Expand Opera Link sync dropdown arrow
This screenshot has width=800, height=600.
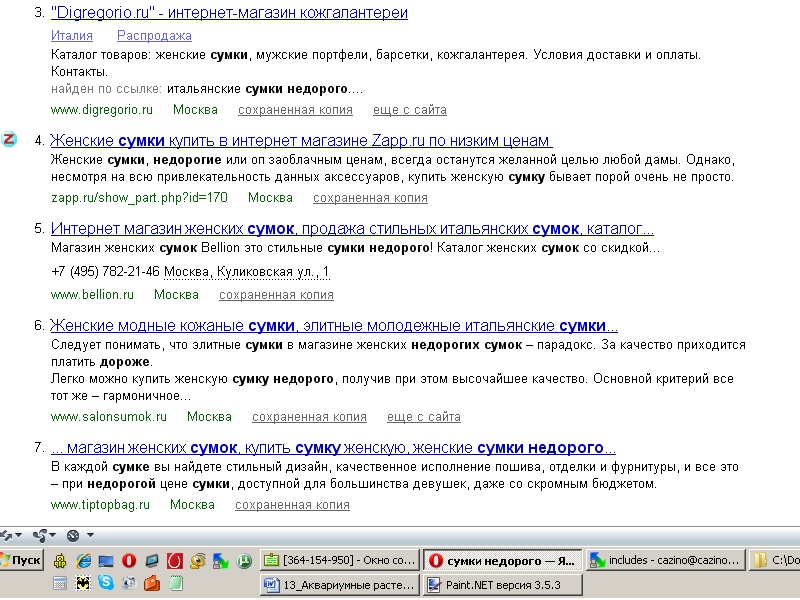pyautogui.click(x=18, y=535)
